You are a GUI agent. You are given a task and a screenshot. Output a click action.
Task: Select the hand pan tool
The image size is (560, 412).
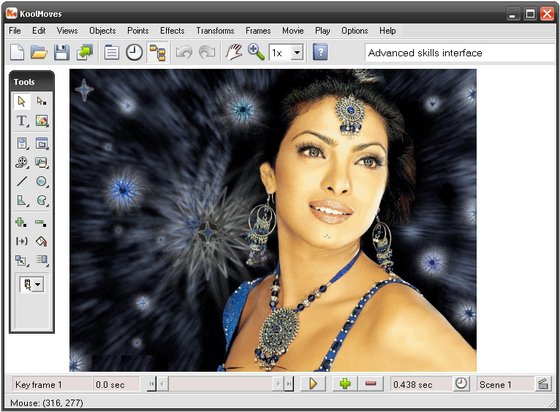(234, 52)
